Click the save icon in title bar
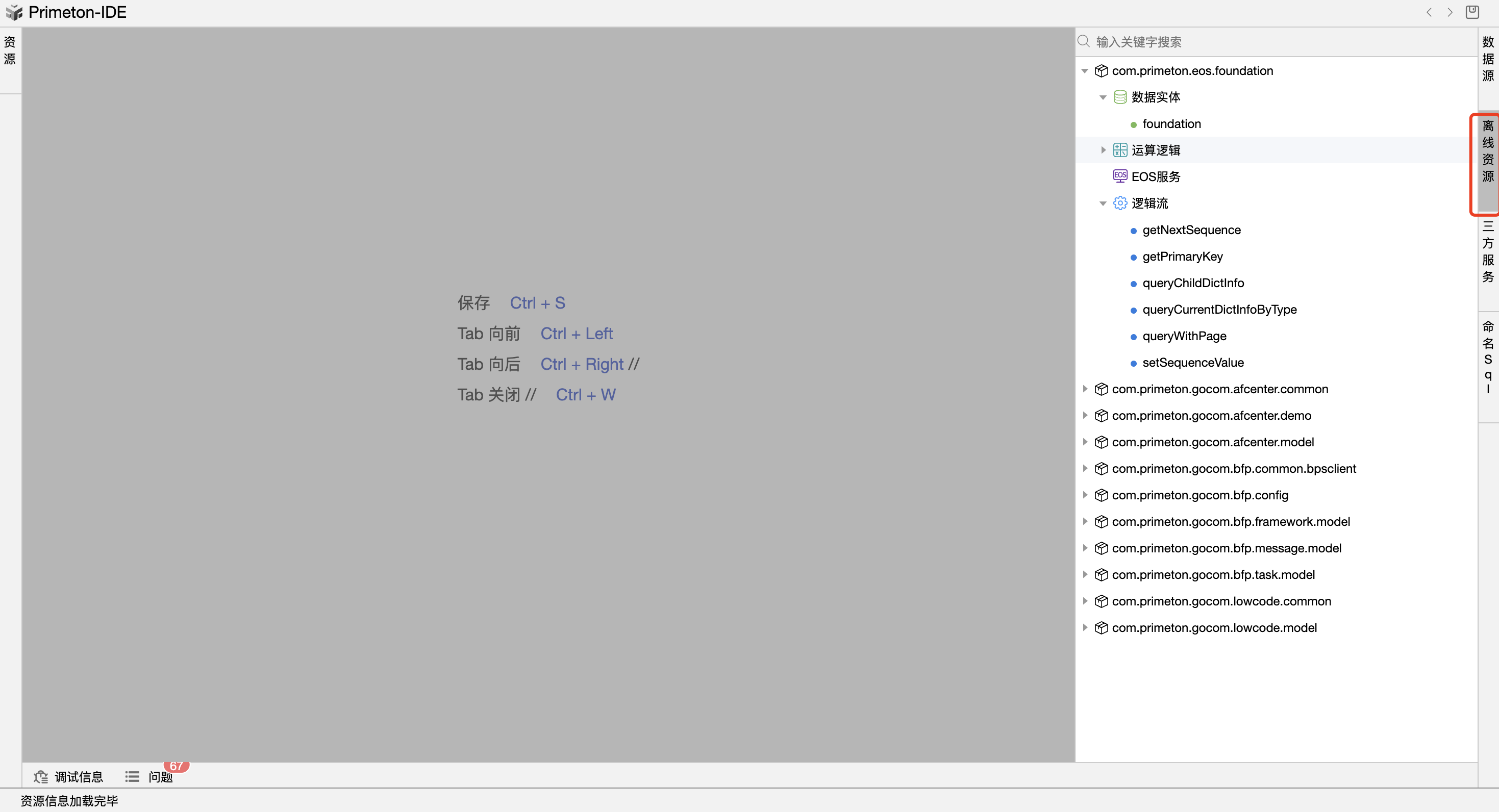Screen dimensions: 1499x812 coord(1472,12)
